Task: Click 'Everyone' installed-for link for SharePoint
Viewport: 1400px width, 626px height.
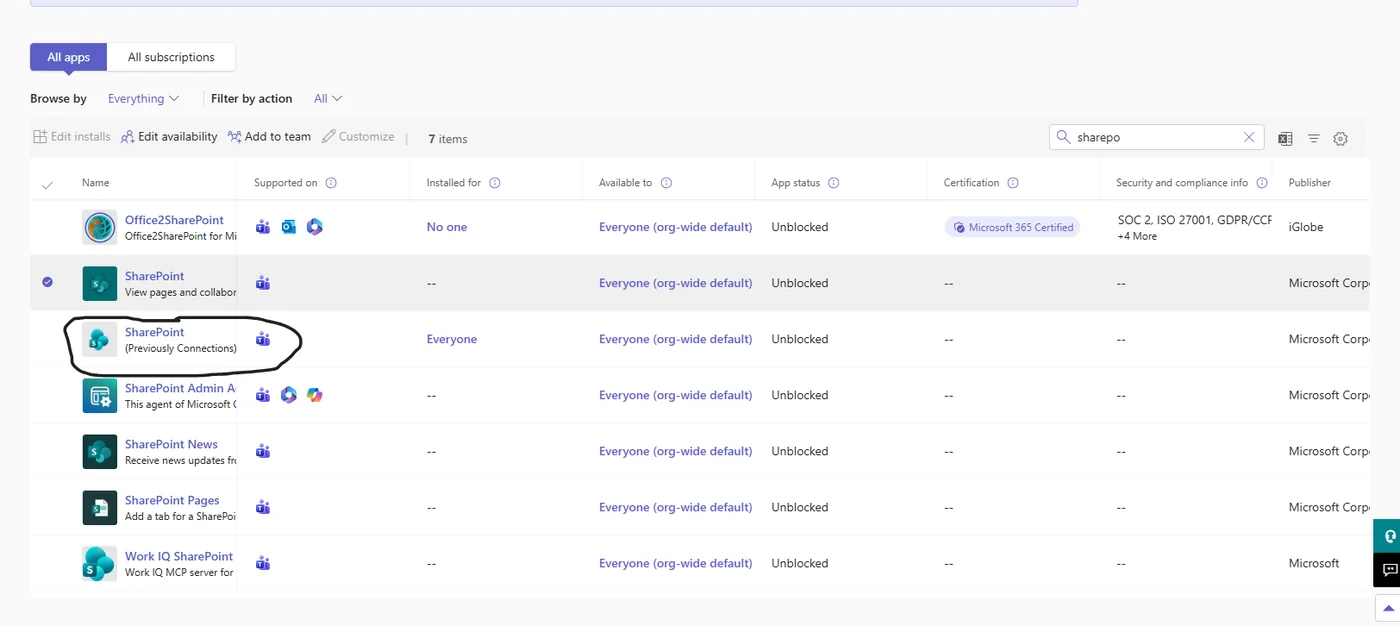Action: [452, 339]
